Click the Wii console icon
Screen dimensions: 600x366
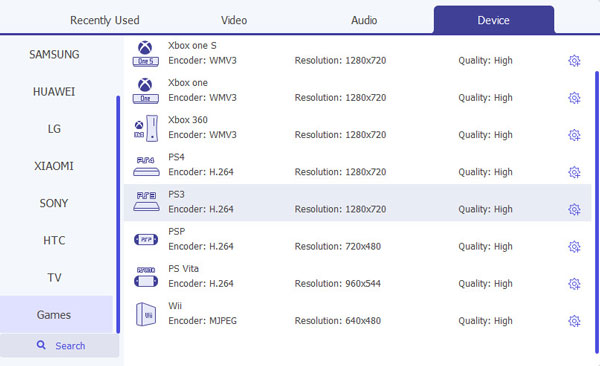coord(146,314)
